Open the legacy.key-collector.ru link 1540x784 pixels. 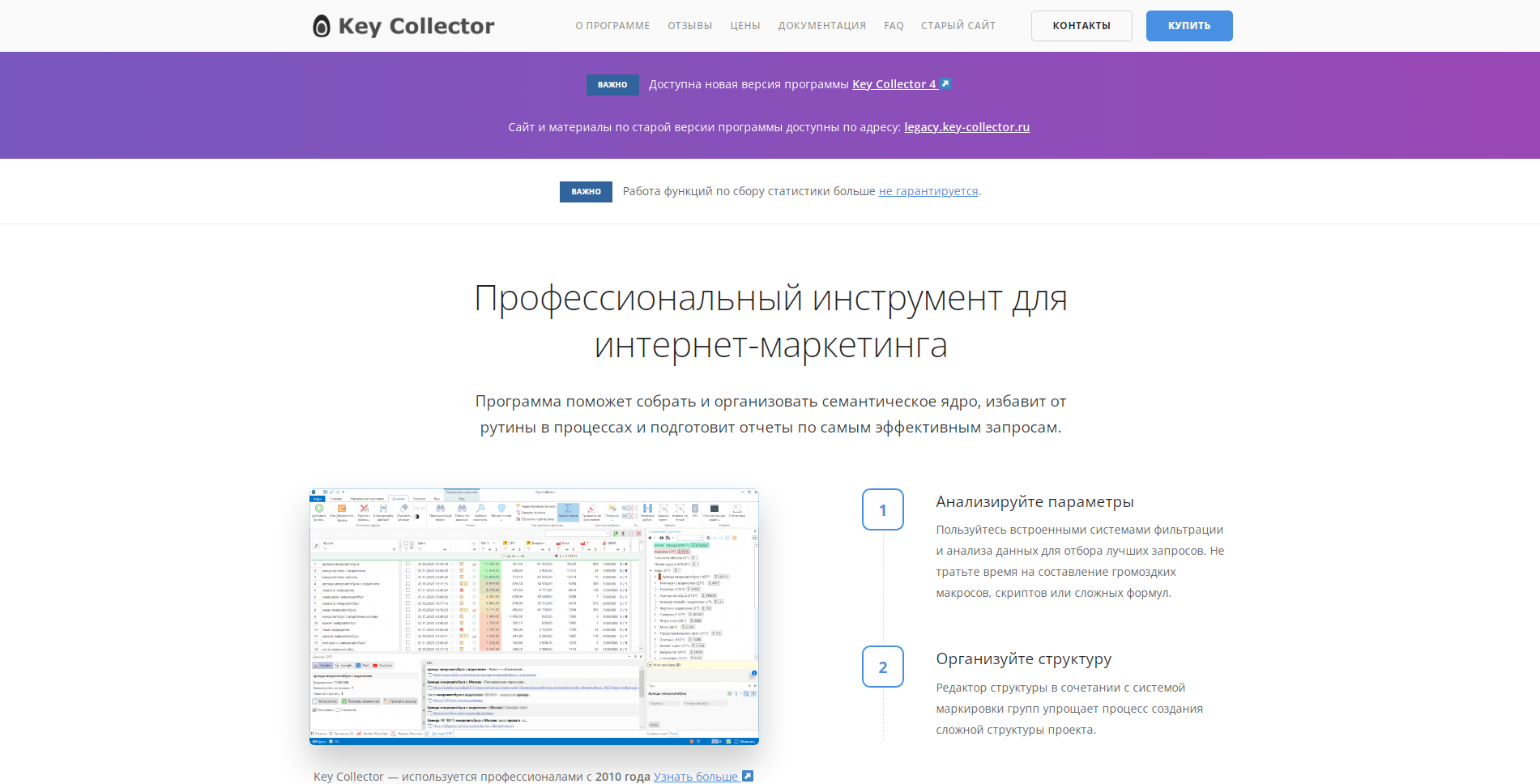(967, 127)
